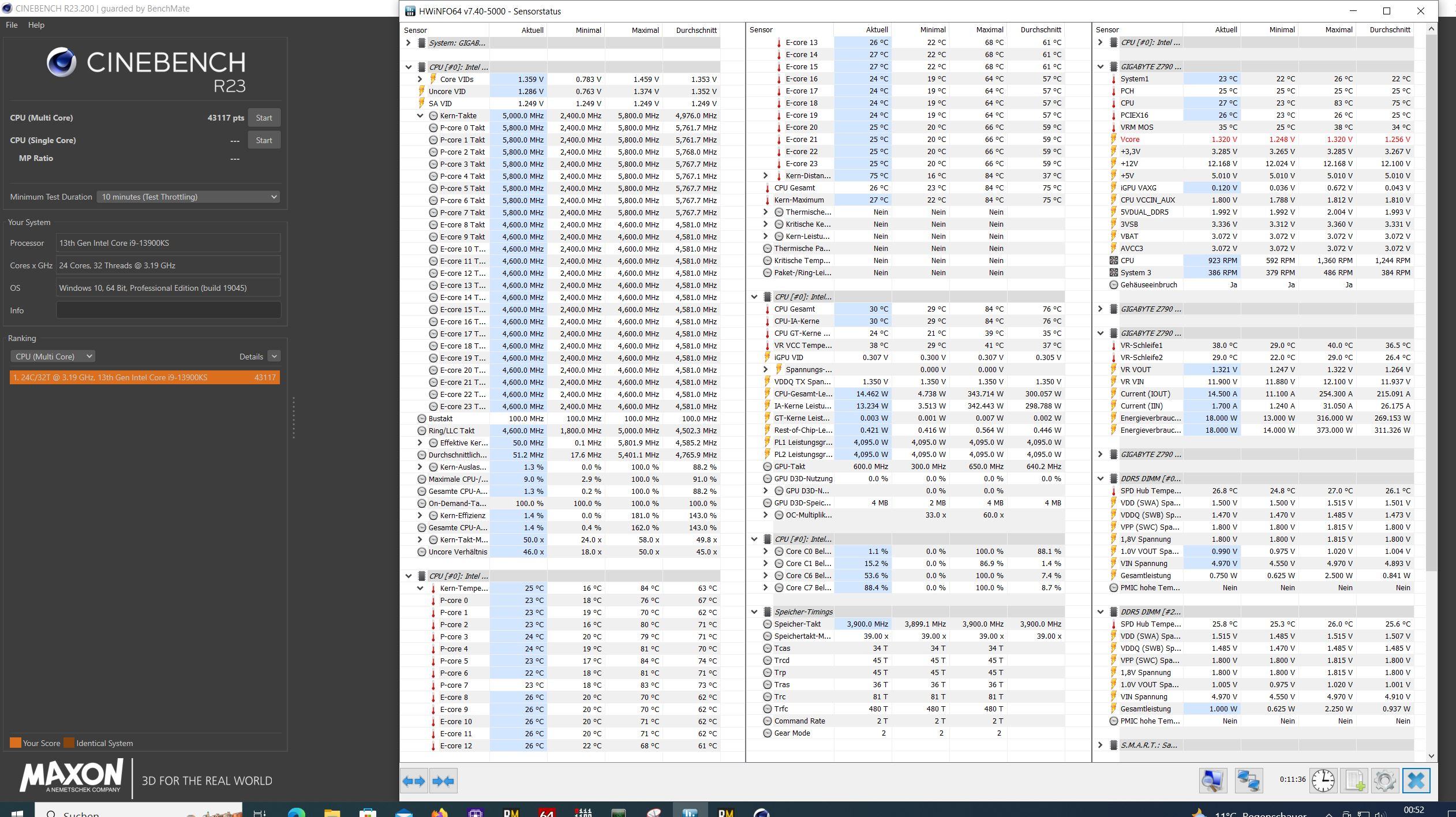Expand OC-Multiplik... row

tap(766, 515)
